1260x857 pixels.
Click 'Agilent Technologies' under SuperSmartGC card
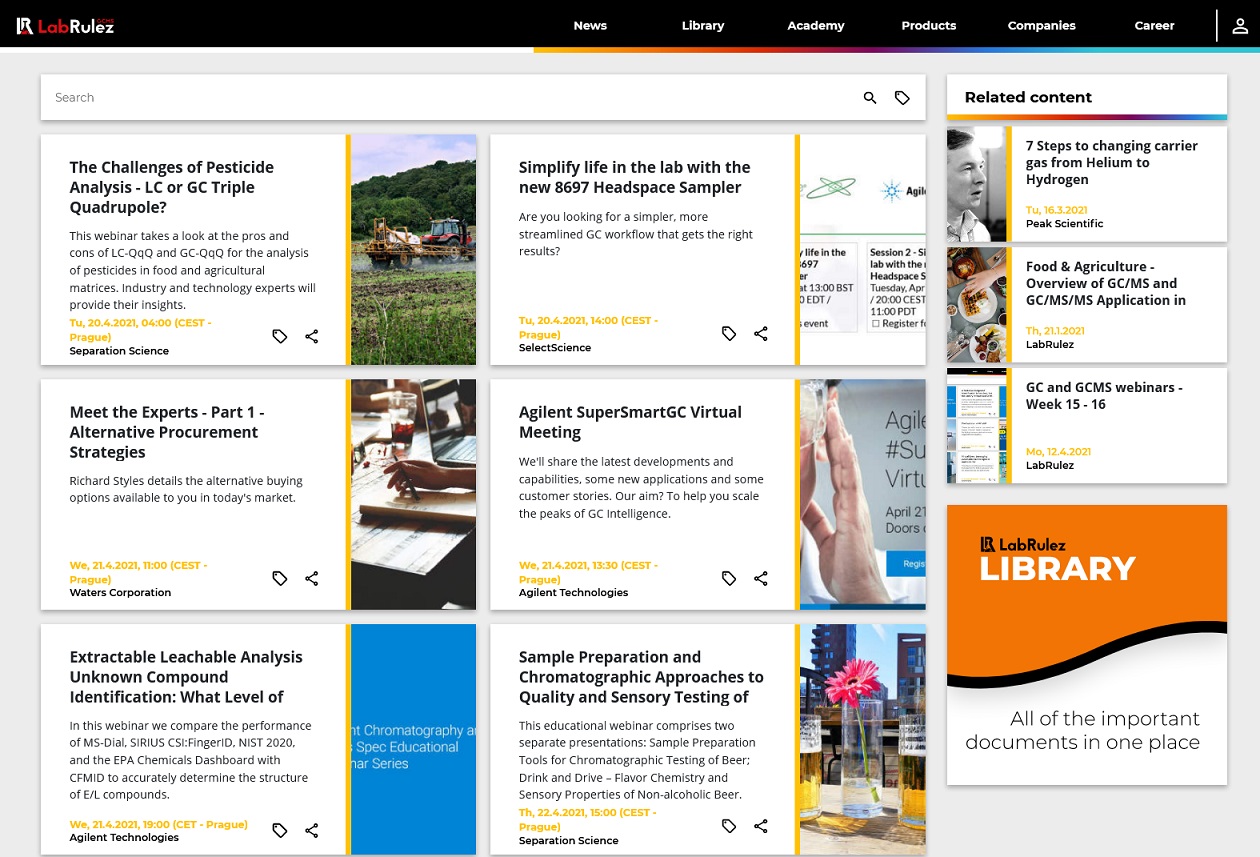tap(573, 593)
